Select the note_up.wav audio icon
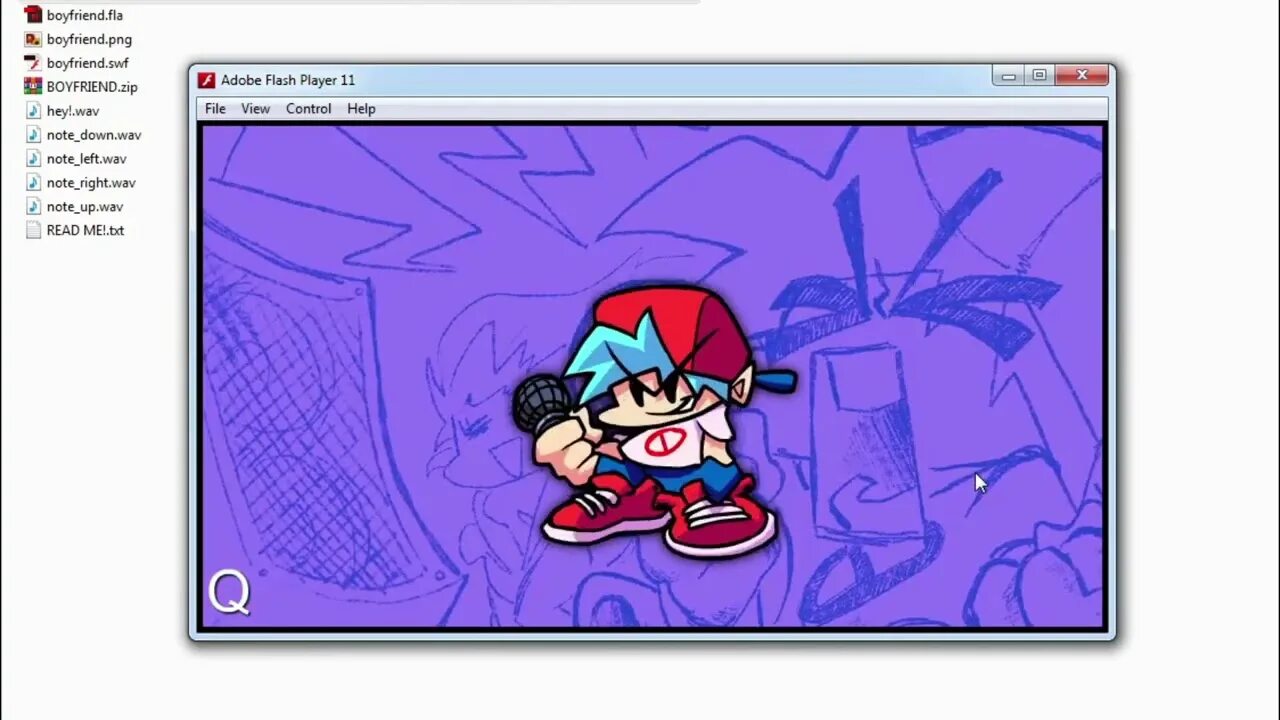The width and height of the screenshot is (1280, 720). point(33,207)
